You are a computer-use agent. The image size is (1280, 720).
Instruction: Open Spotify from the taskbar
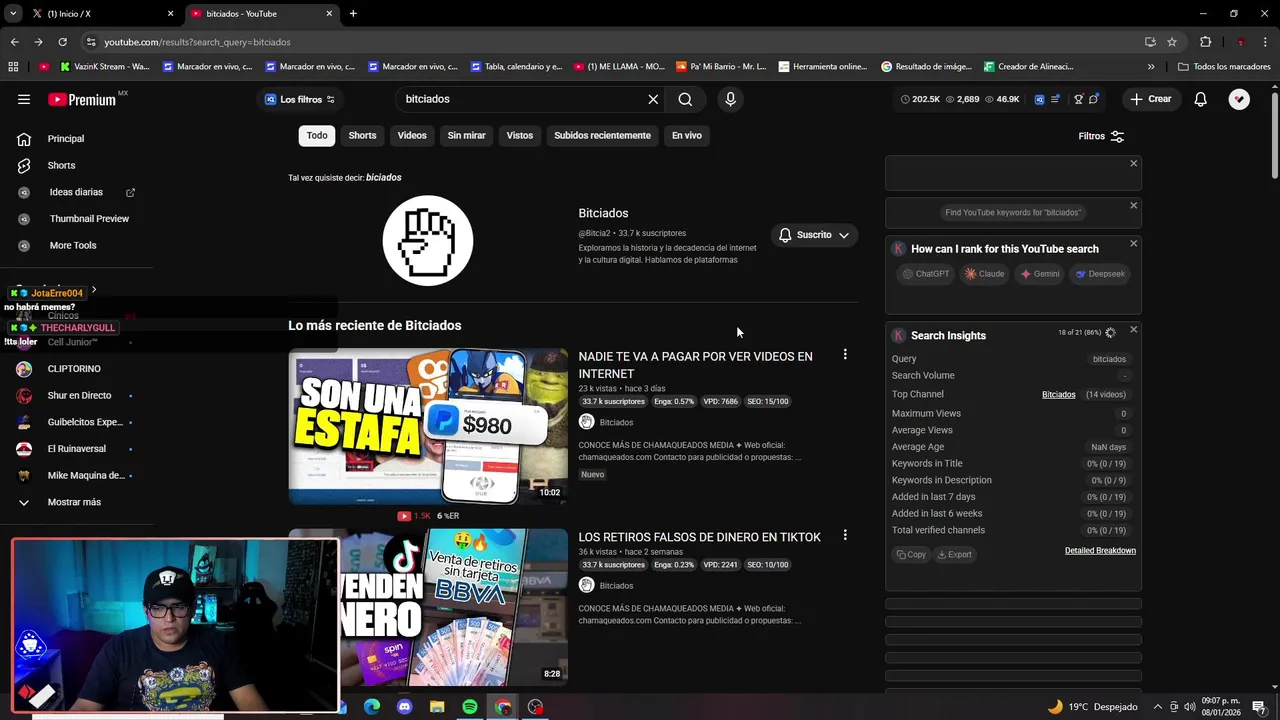470,707
